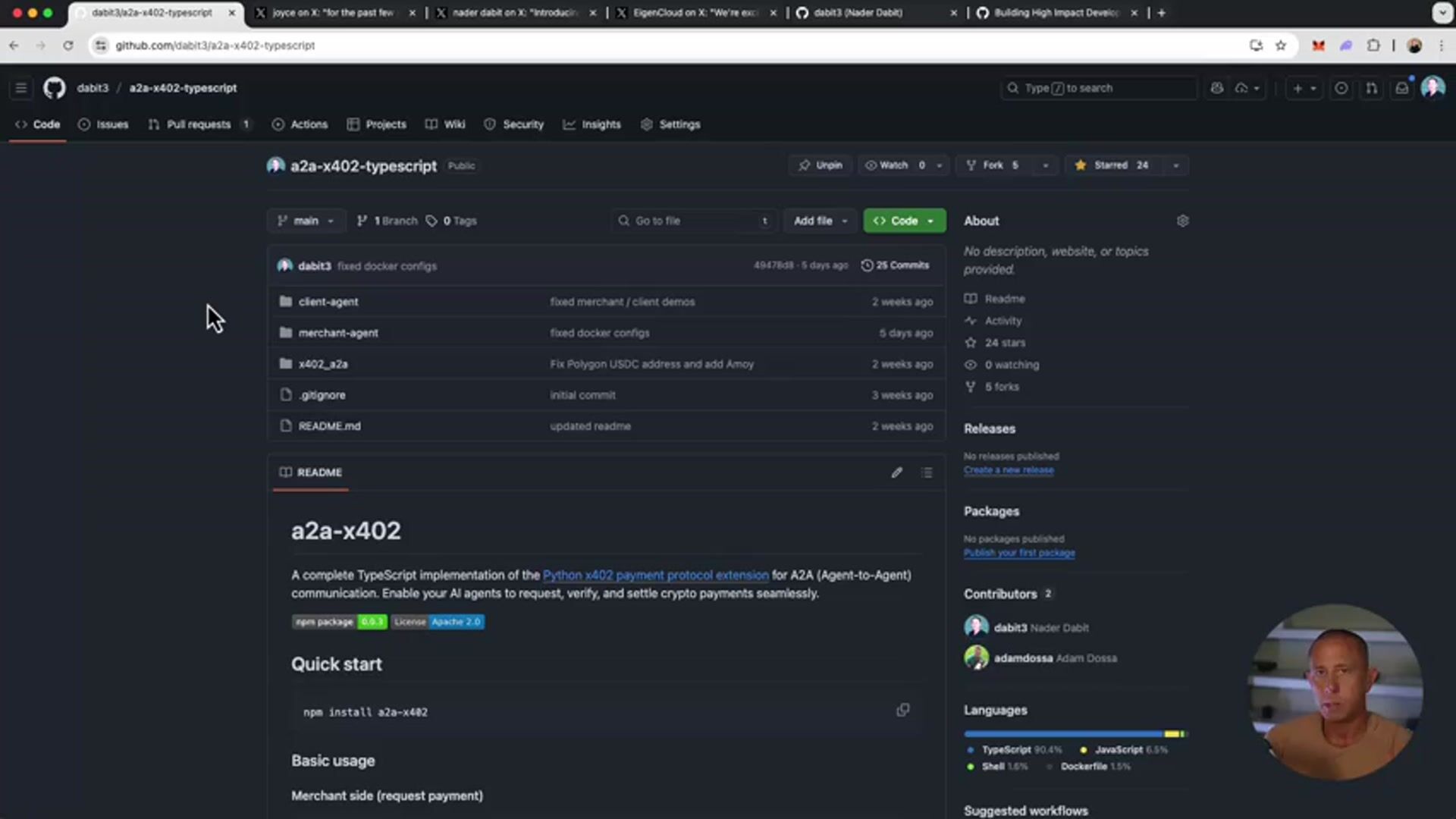Click the TypeScript language bar segment
Viewport: 1456px width, 819px height.
click(1062, 734)
